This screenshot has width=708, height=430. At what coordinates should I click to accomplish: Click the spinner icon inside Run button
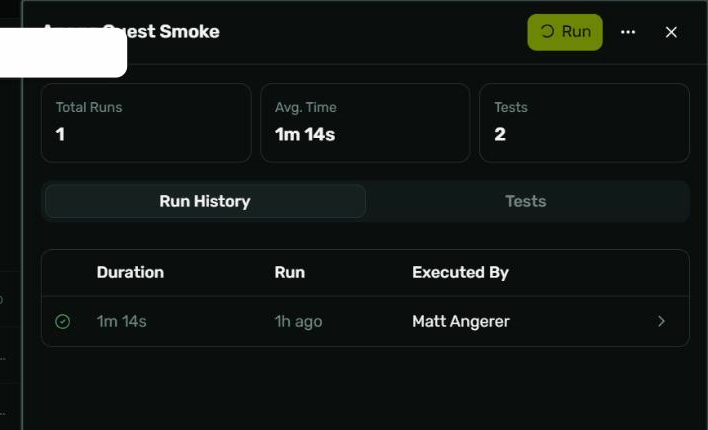coord(547,32)
